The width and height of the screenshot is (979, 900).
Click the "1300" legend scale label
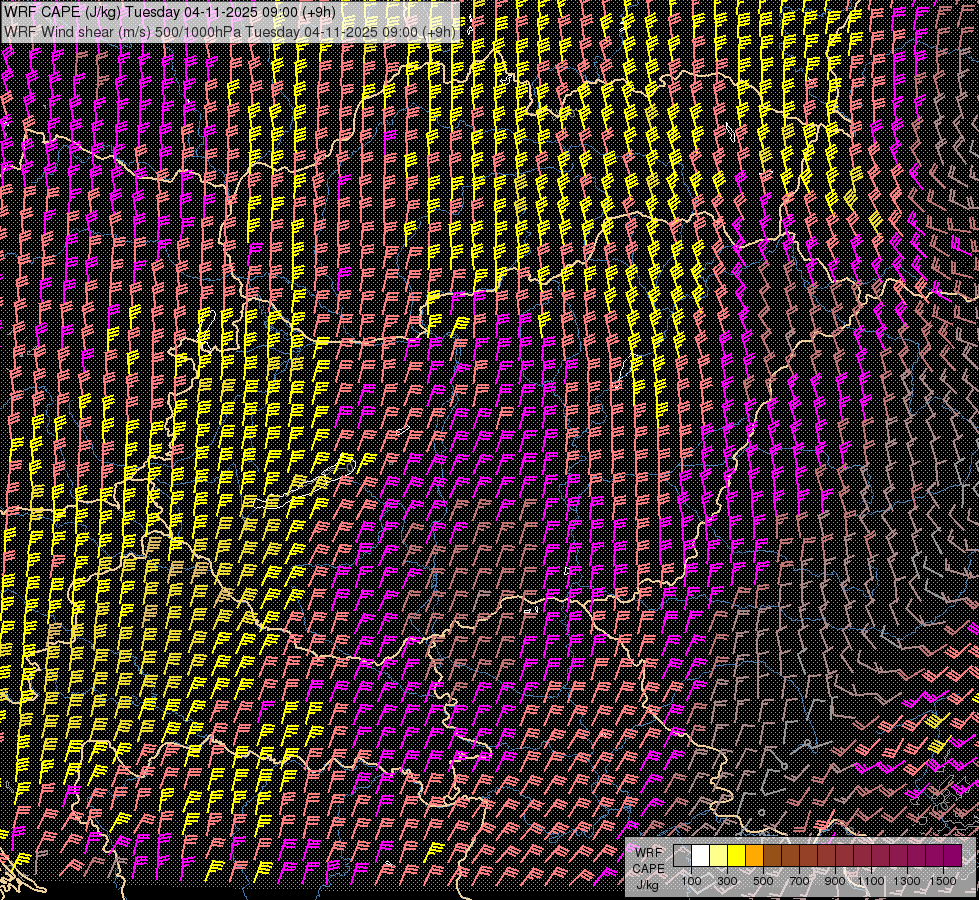pos(907,880)
